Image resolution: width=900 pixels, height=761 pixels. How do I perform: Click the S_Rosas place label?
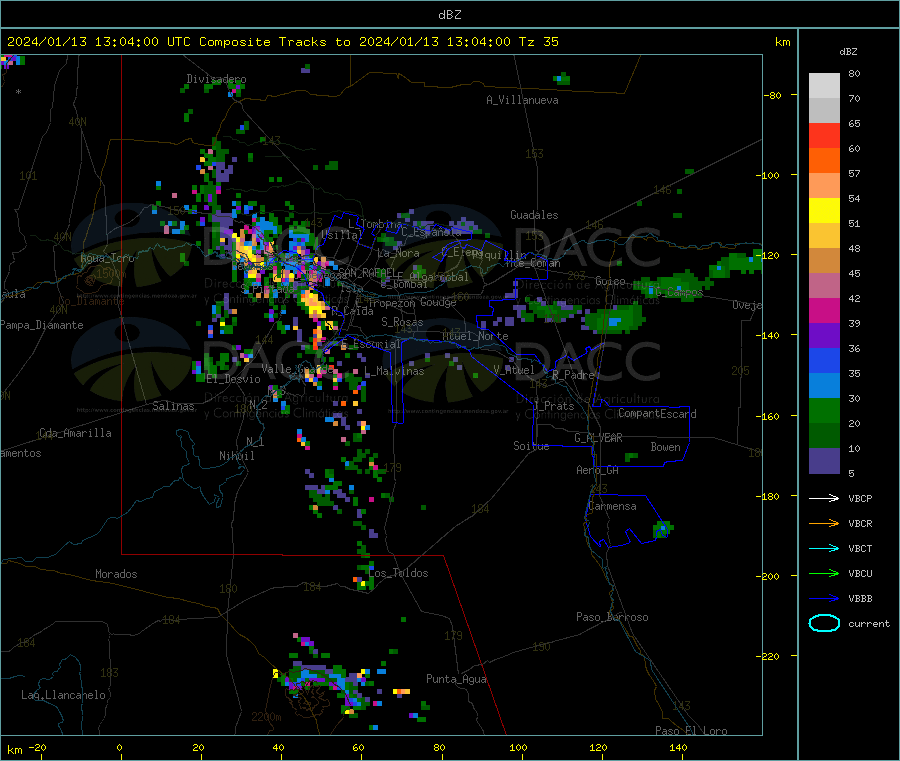(x=402, y=322)
